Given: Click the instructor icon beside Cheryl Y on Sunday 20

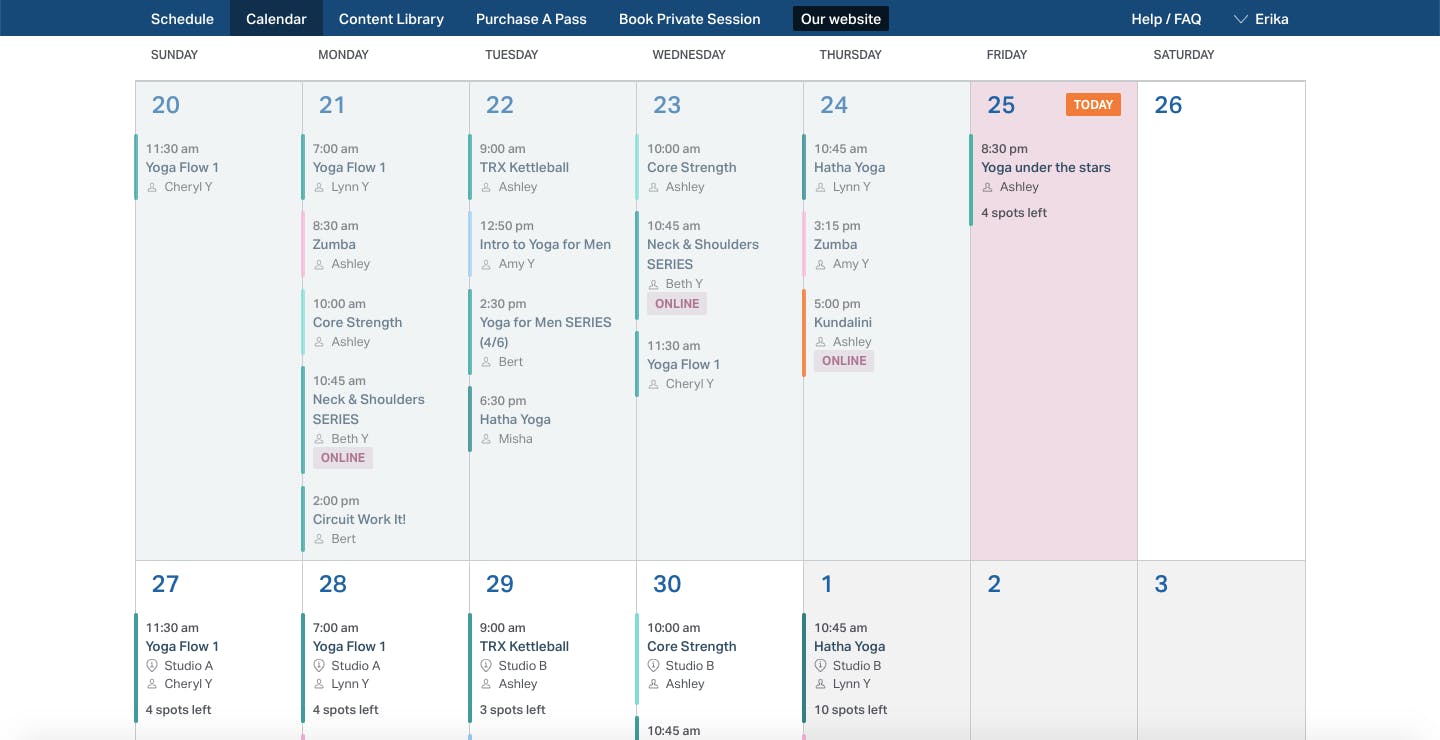Looking at the screenshot, I should (x=153, y=187).
